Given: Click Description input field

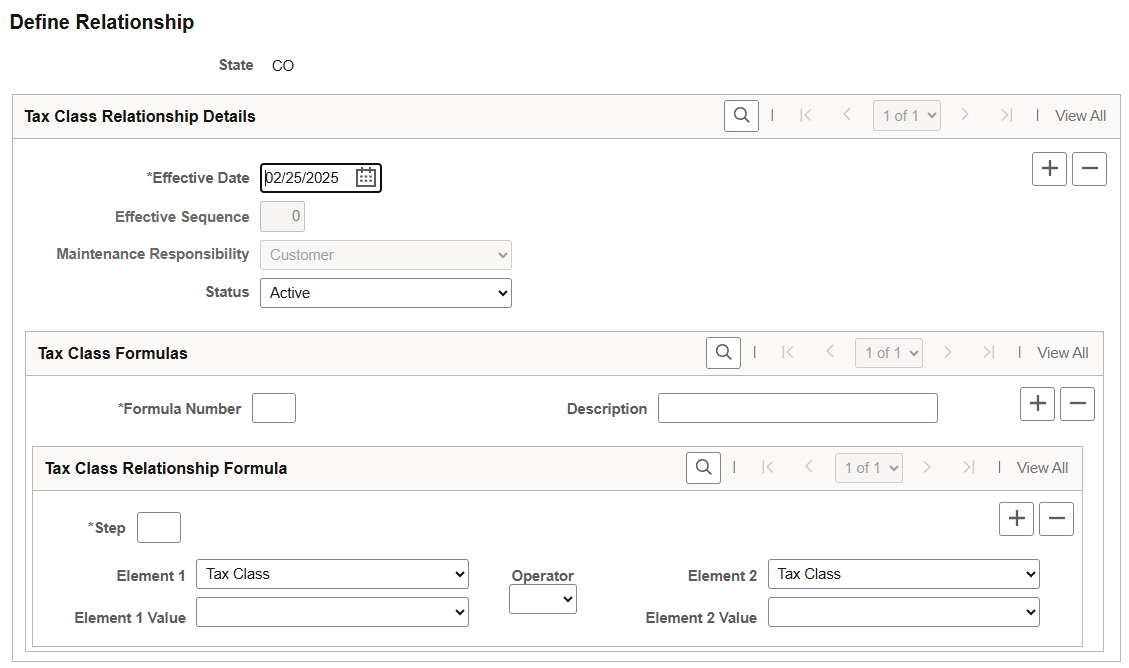Looking at the screenshot, I should coord(798,408).
